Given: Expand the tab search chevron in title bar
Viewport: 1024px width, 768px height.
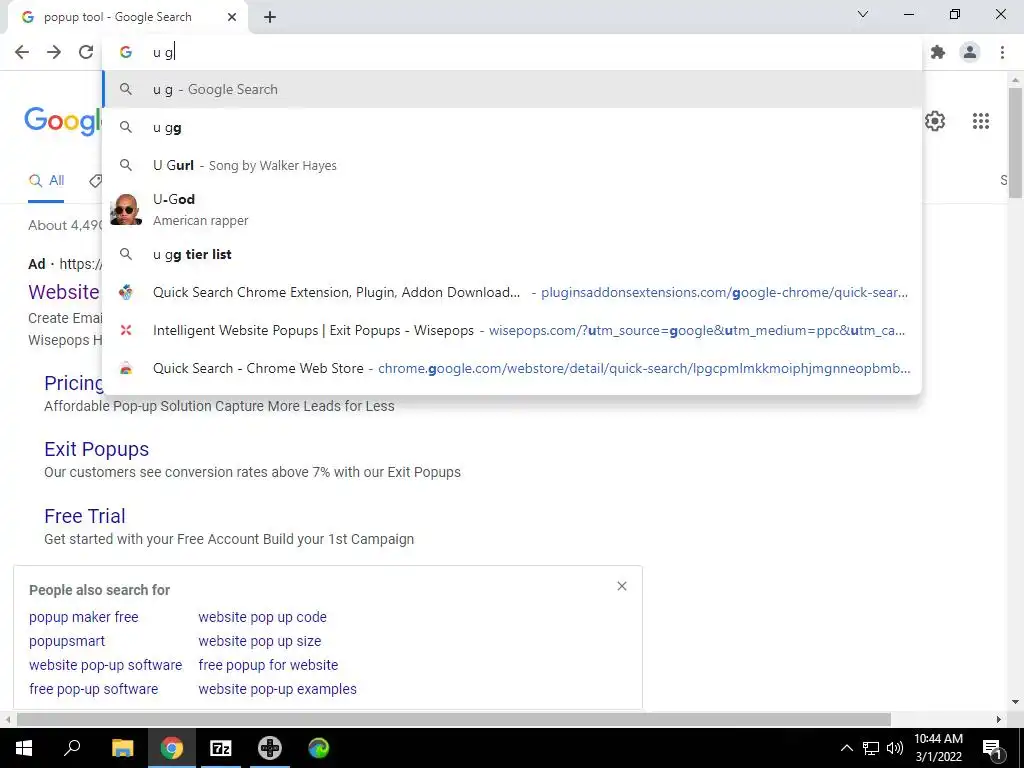Looking at the screenshot, I should [x=863, y=14].
